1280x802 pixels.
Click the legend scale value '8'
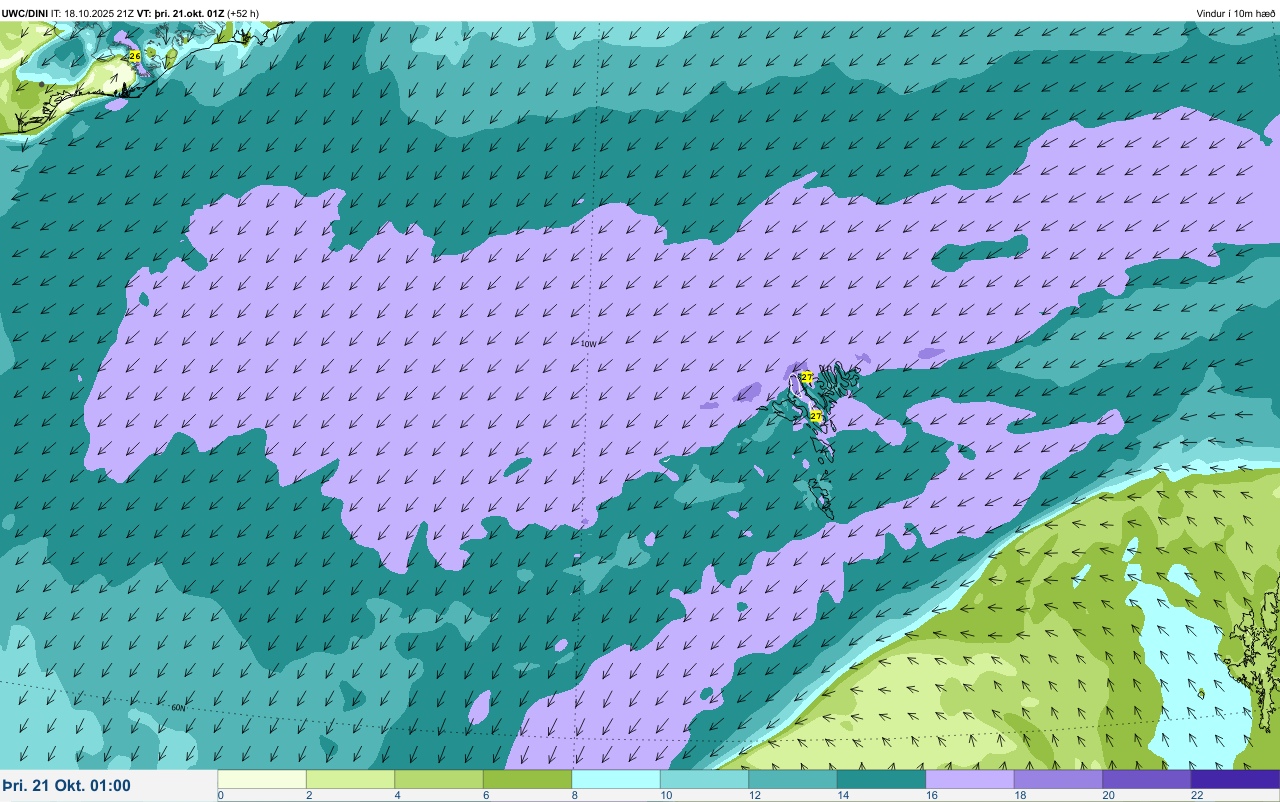point(575,795)
